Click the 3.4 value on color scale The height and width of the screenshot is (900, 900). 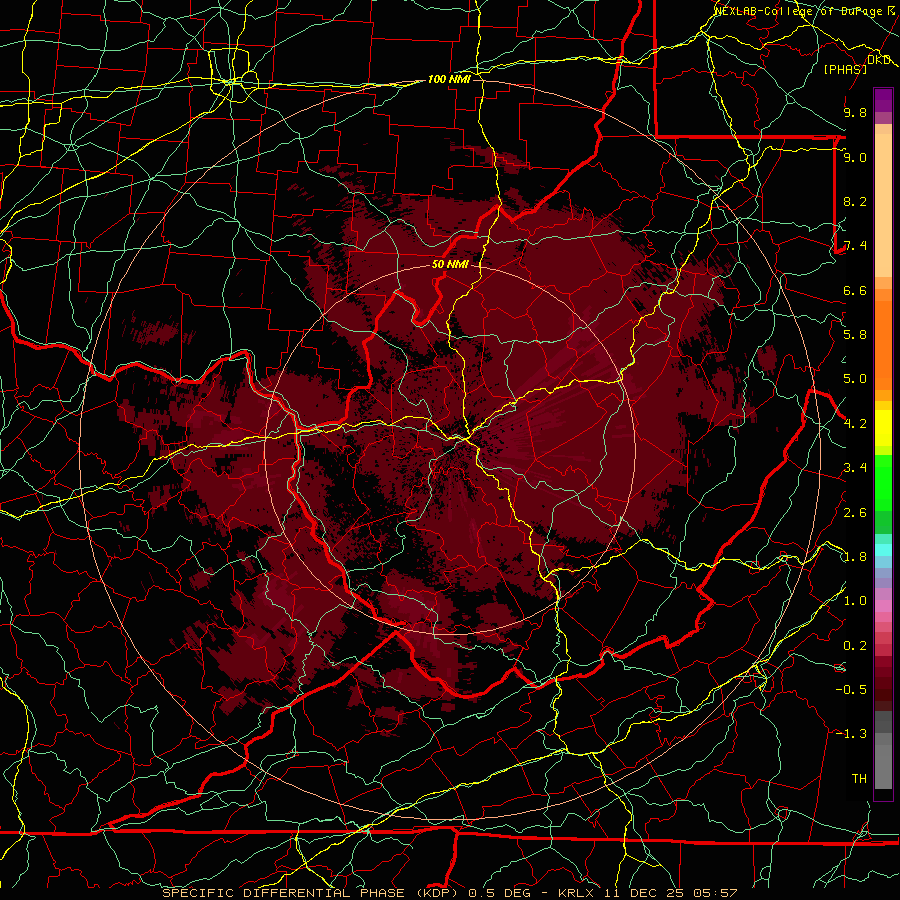[855, 468]
